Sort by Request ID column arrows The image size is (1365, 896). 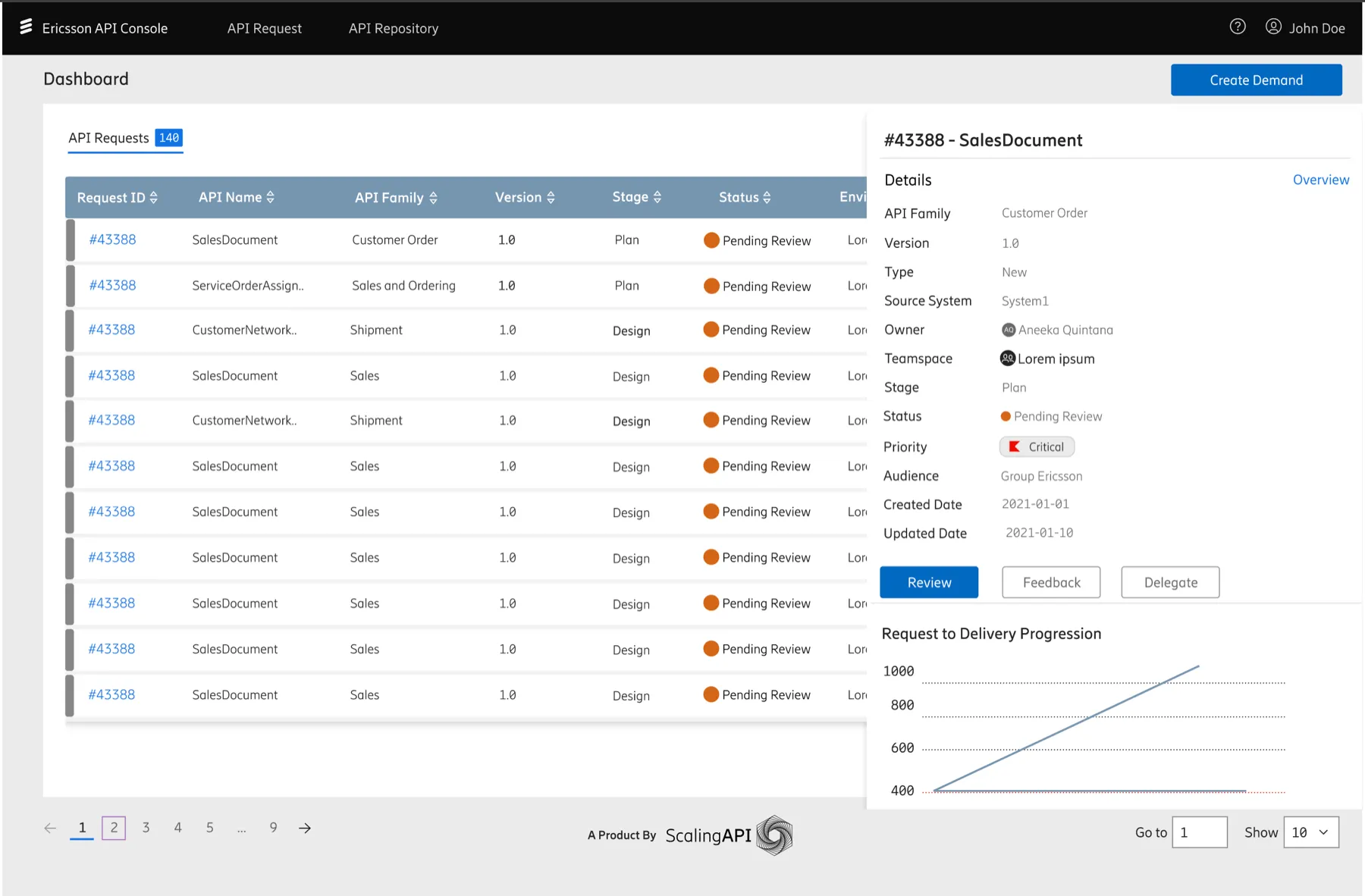(x=154, y=197)
